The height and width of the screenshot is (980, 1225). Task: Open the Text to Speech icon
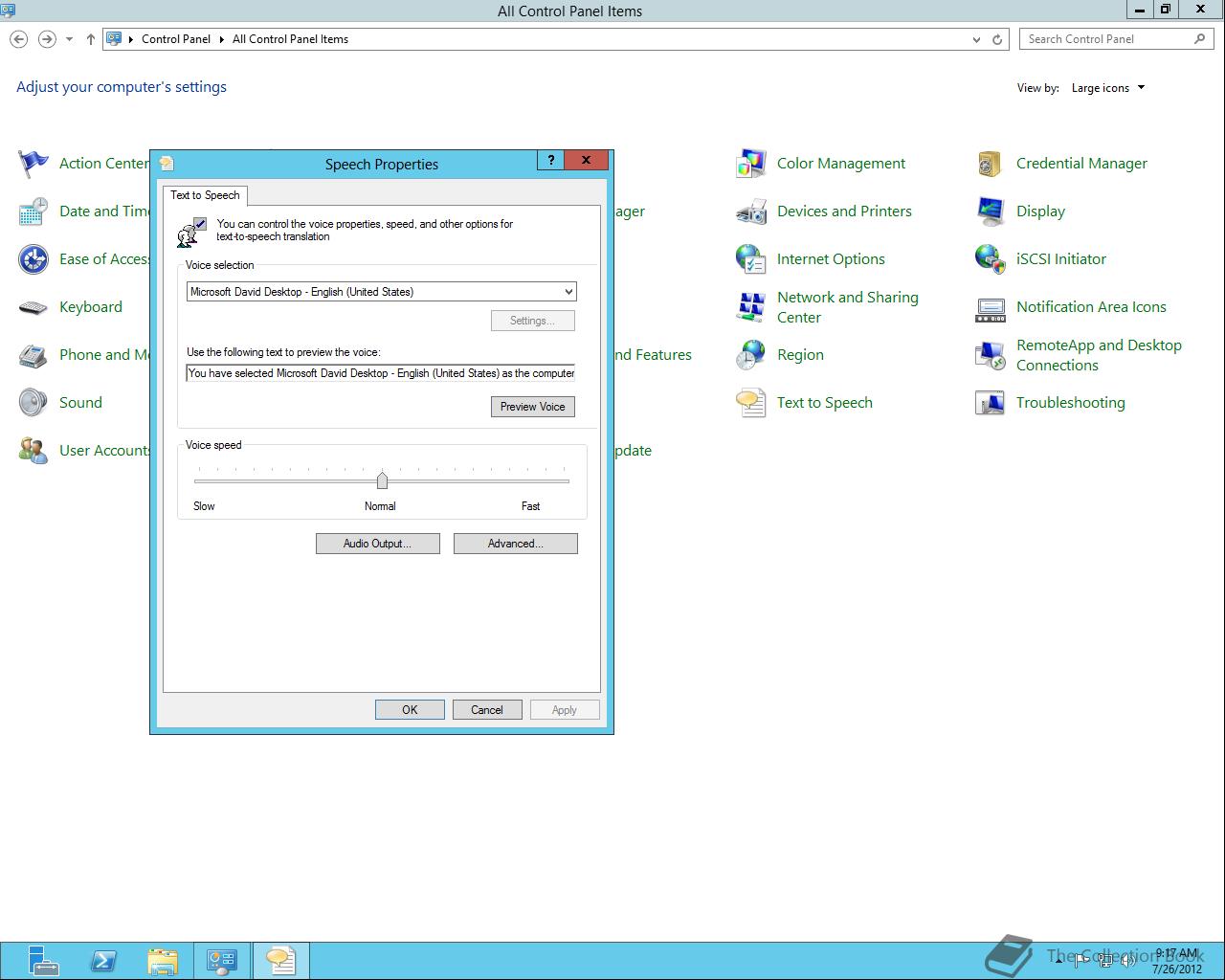751,403
